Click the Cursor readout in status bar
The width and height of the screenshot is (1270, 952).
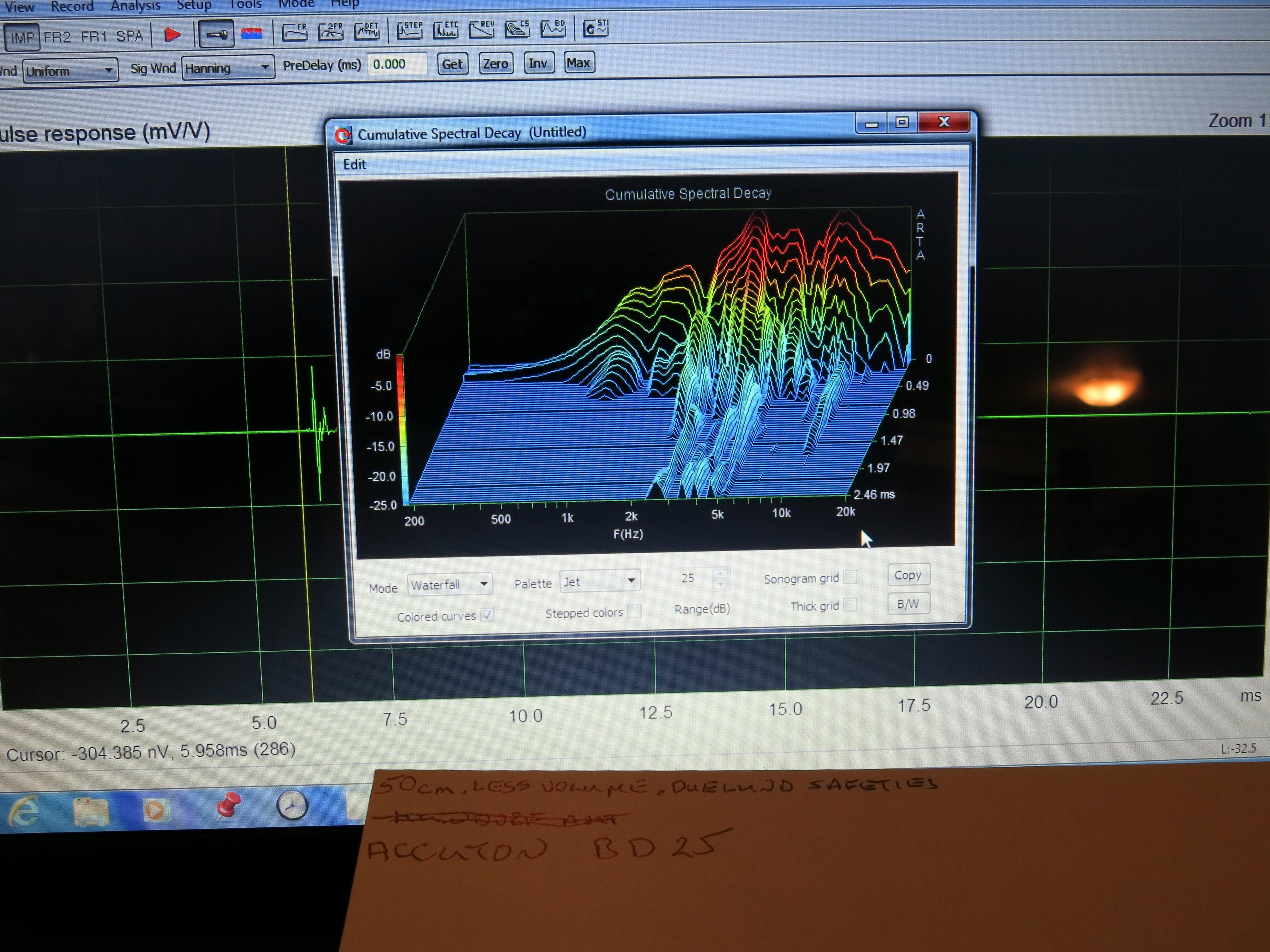[x=151, y=752]
